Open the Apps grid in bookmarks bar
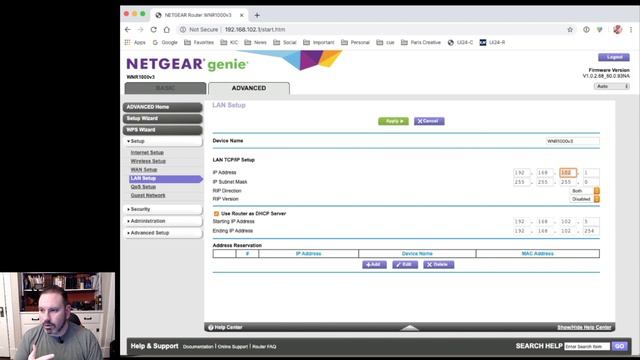Screen dimensions: 640x360 click(135, 42)
